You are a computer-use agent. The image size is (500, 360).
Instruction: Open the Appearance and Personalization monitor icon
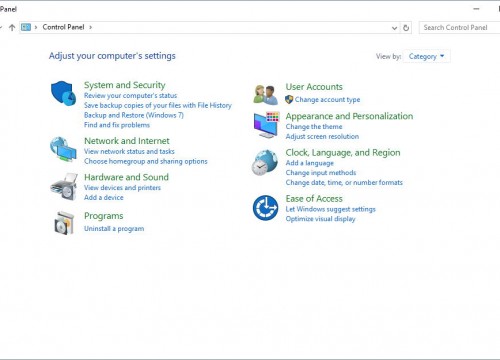[x=266, y=125]
